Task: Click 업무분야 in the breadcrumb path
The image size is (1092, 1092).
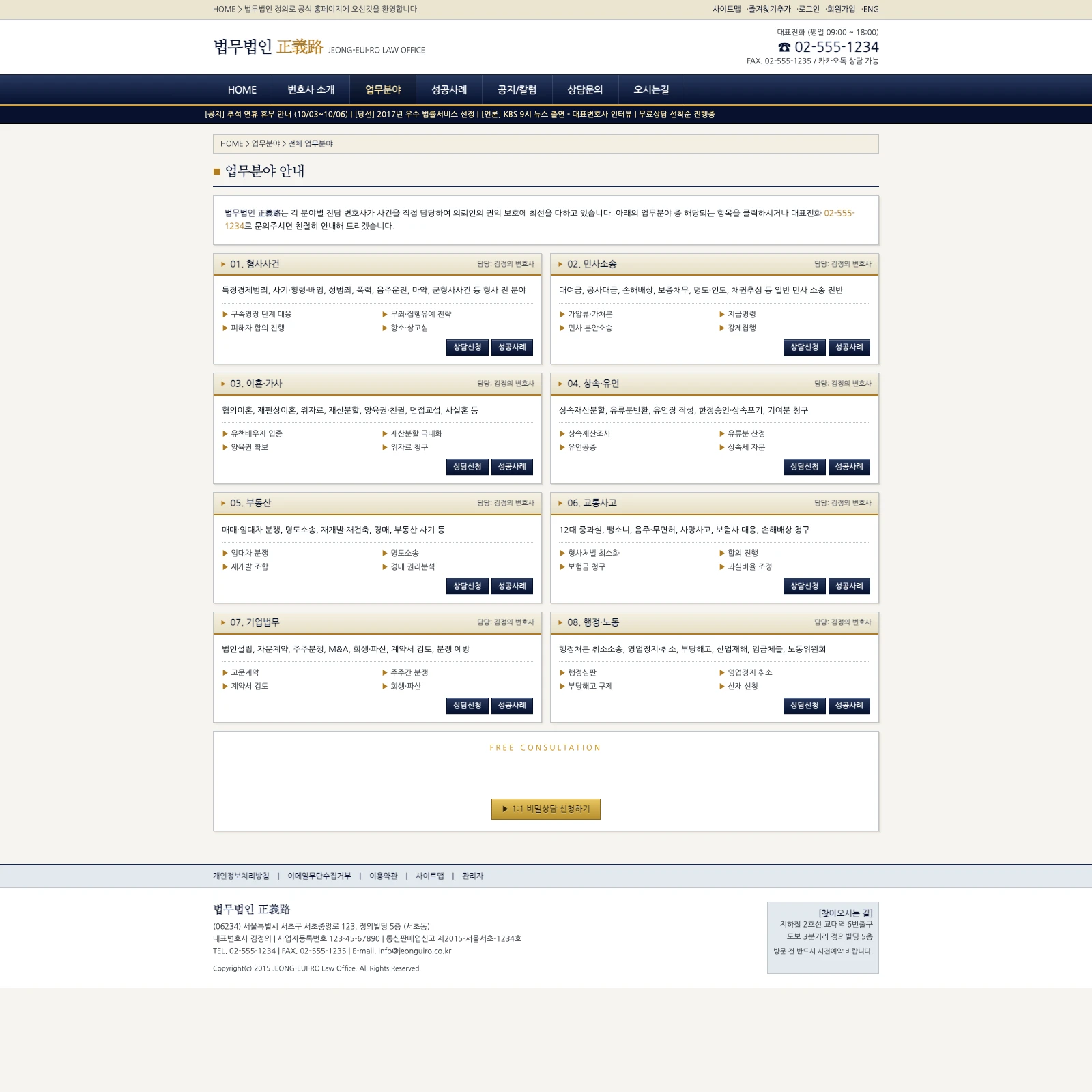Action: coord(265,144)
